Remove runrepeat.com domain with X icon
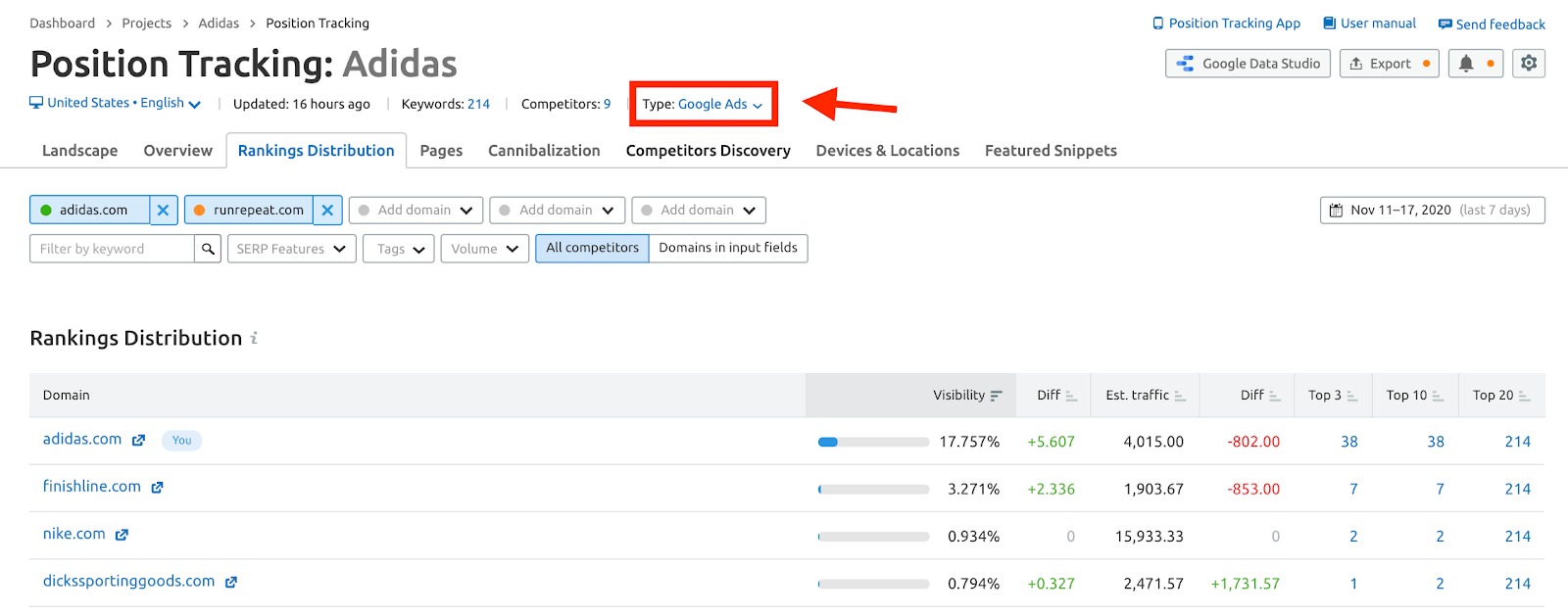The height and width of the screenshot is (614, 1568). tap(327, 210)
